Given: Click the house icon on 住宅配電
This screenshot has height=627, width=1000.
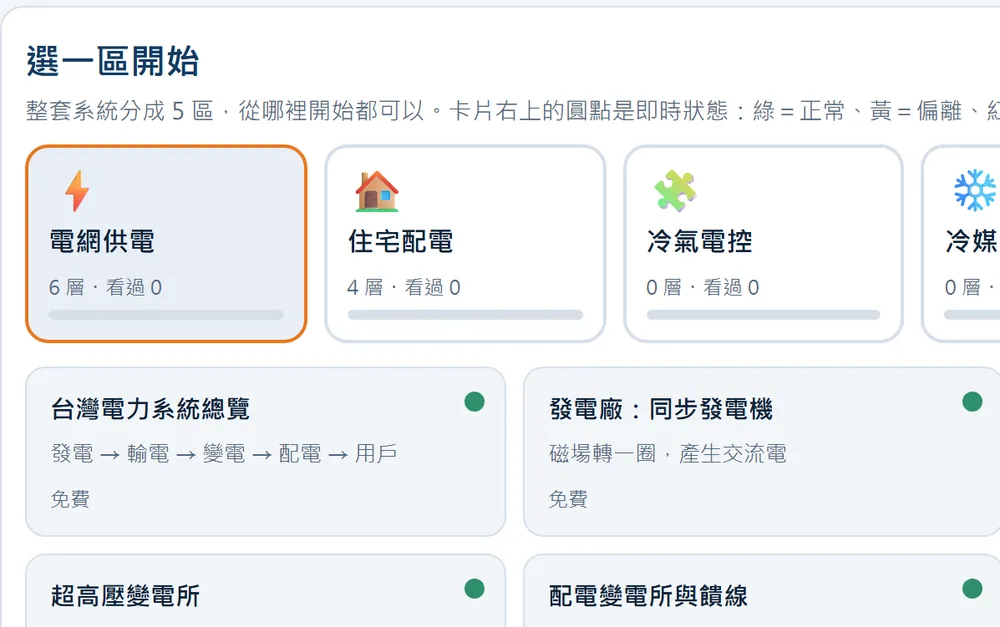Looking at the screenshot, I should 376,191.
